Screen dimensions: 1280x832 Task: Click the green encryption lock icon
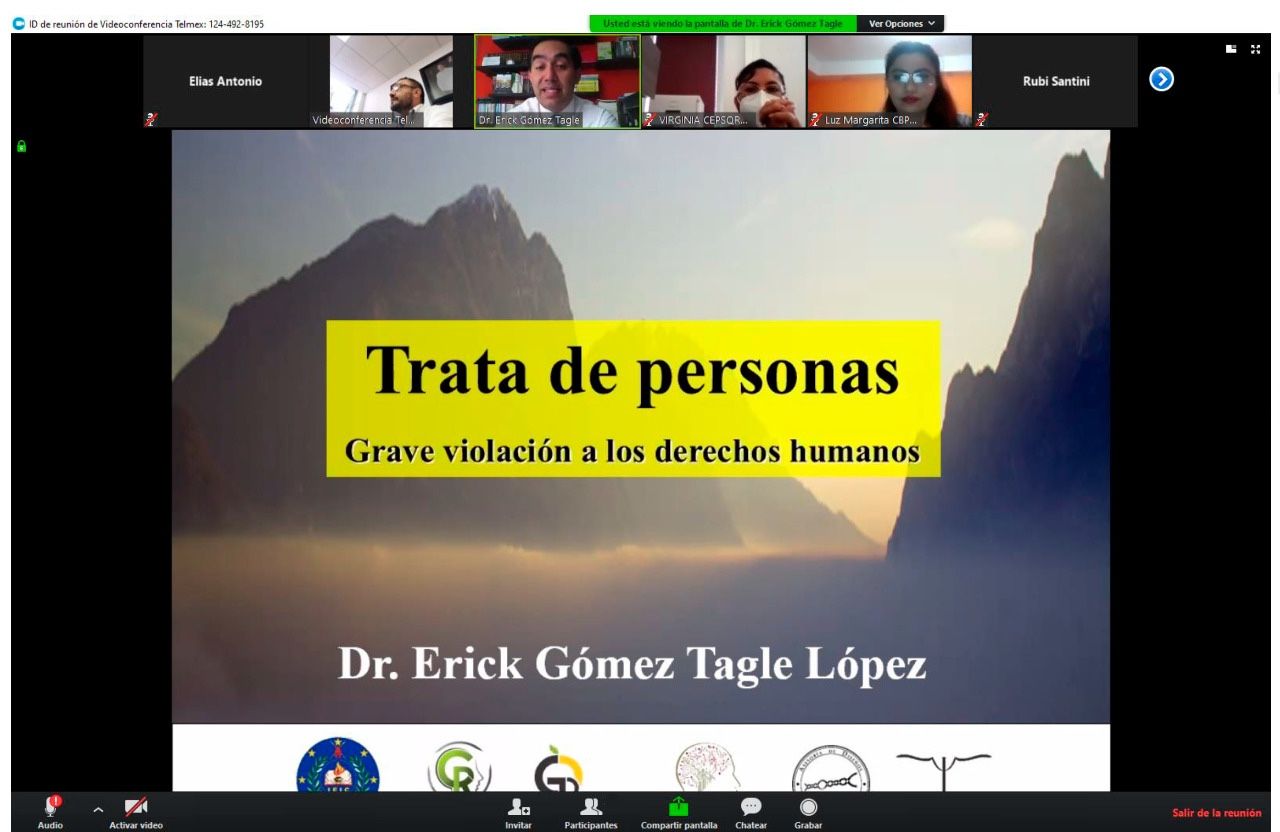click(x=21, y=146)
